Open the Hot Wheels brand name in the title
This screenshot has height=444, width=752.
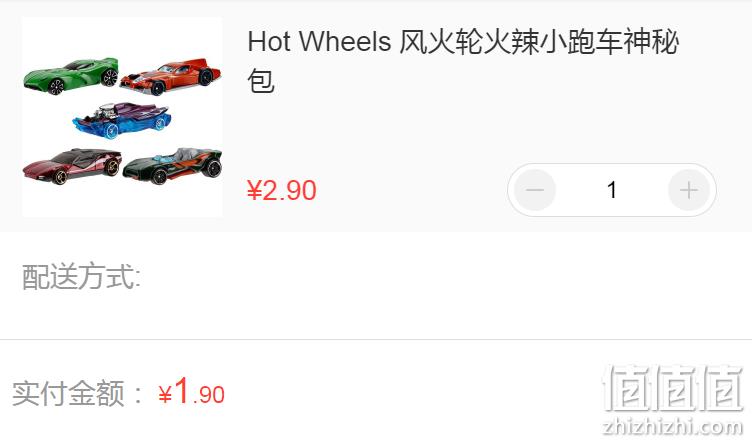pos(319,41)
